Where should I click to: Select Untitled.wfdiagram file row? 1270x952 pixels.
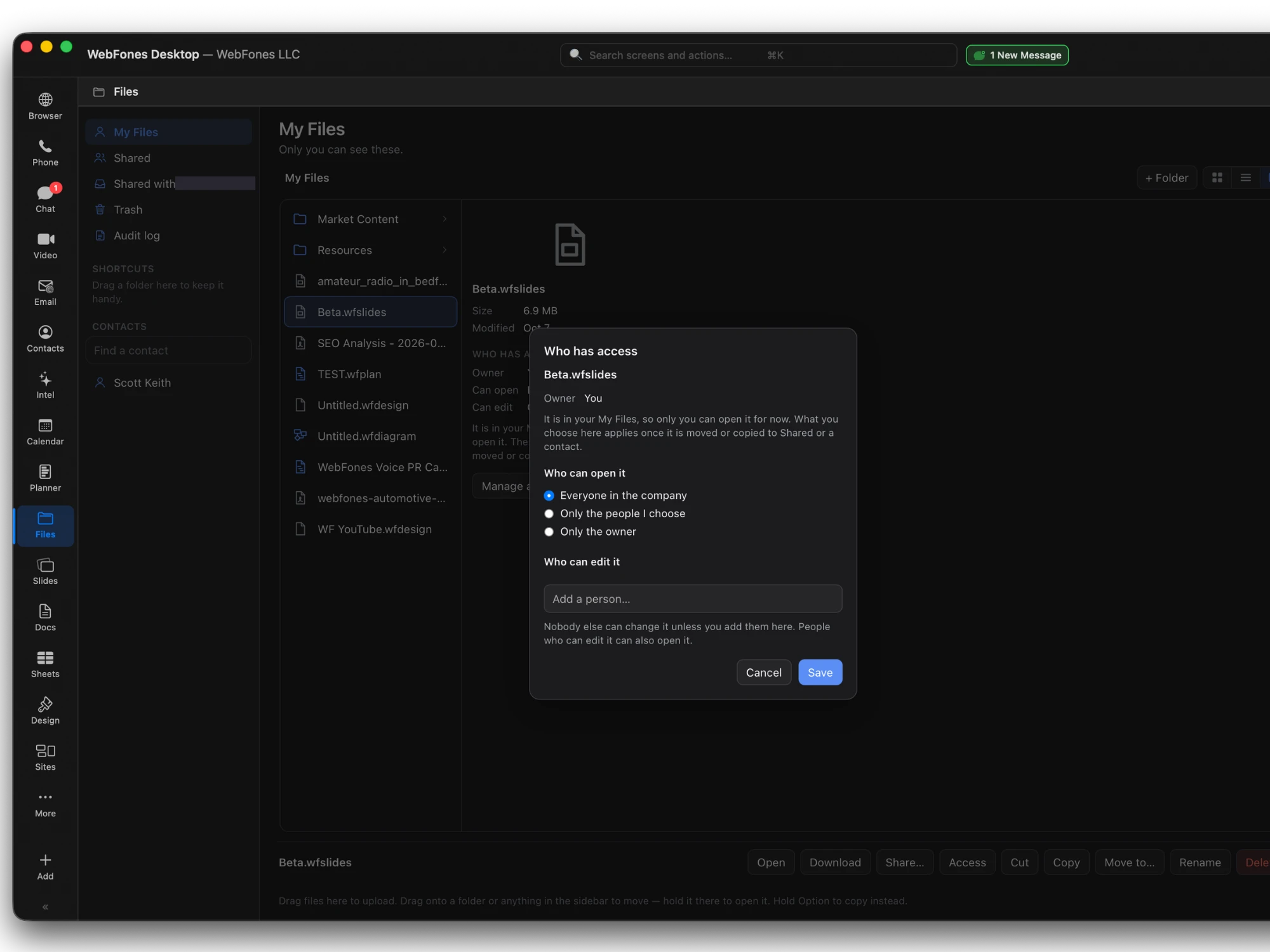pyautogui.click(x=370, y=436)
